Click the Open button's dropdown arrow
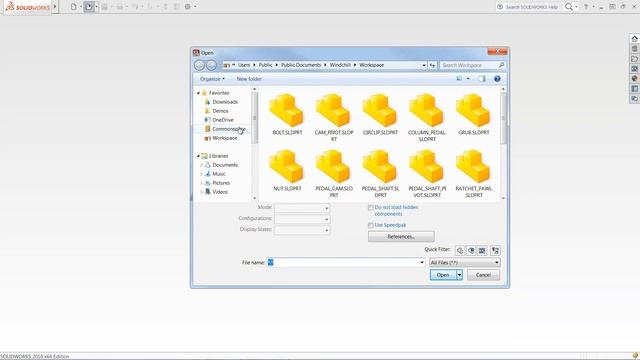Image resolution: width=640 pixels, height=360 pixels. point(459,275)
